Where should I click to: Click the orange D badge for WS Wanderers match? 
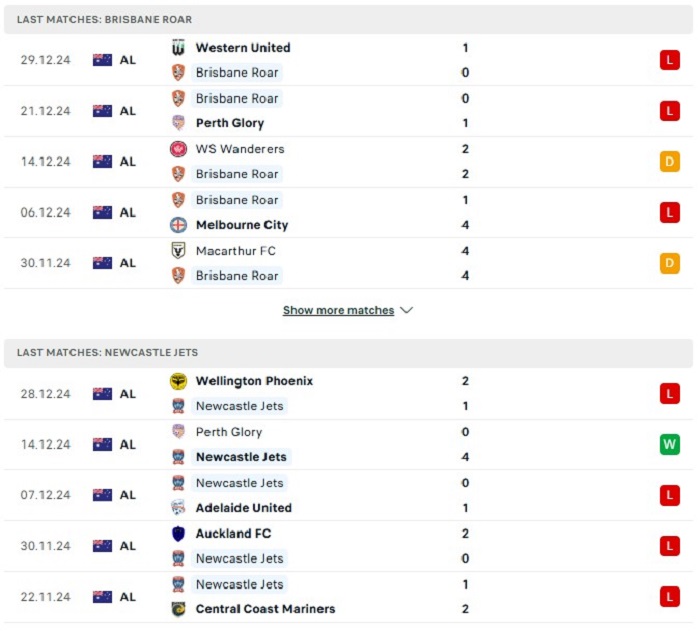[670, 162]
